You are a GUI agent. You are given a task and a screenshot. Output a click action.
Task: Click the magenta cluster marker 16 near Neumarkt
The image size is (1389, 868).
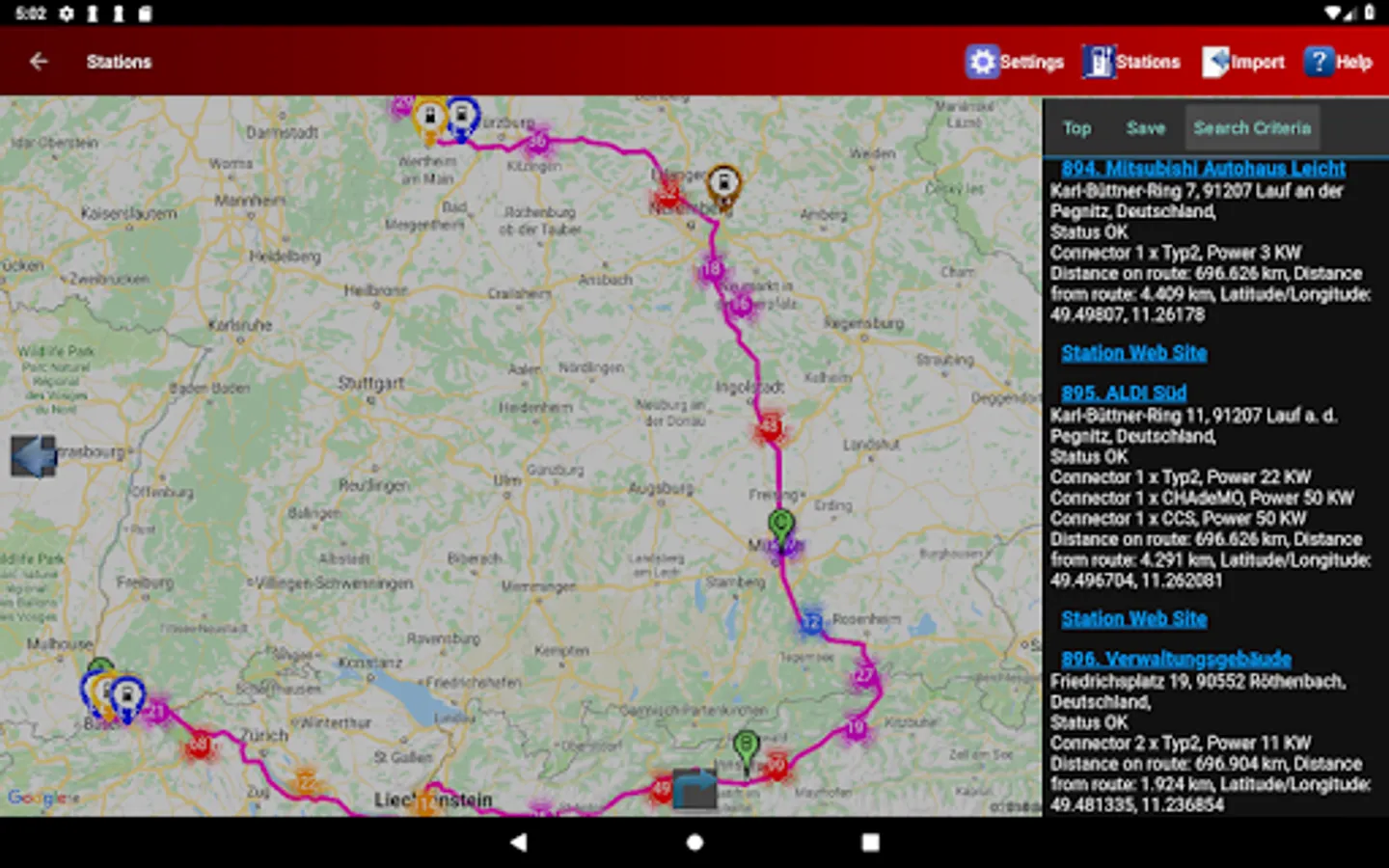tap(741, 306)
